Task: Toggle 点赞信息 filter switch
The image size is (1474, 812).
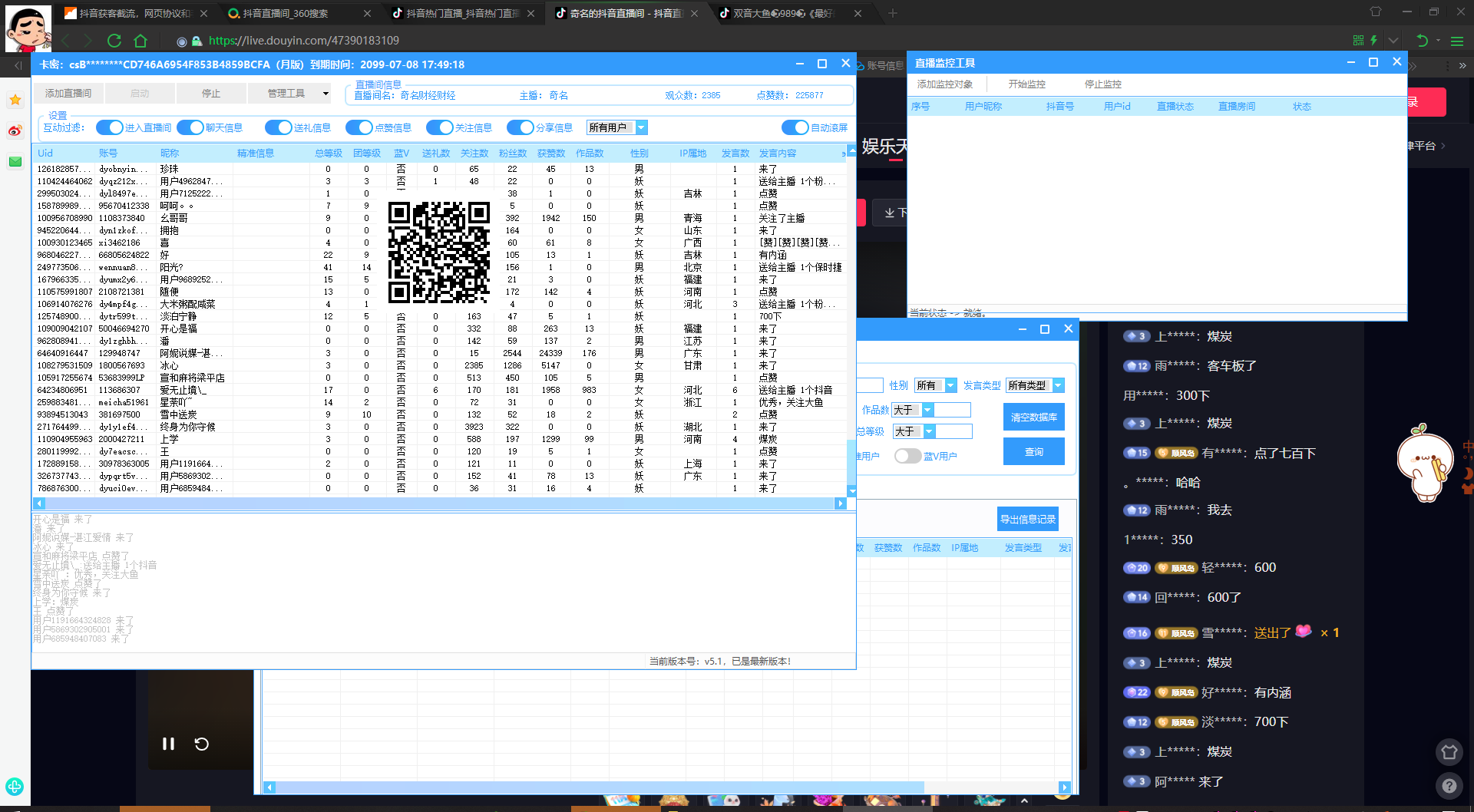Action: tap(359, 127)
